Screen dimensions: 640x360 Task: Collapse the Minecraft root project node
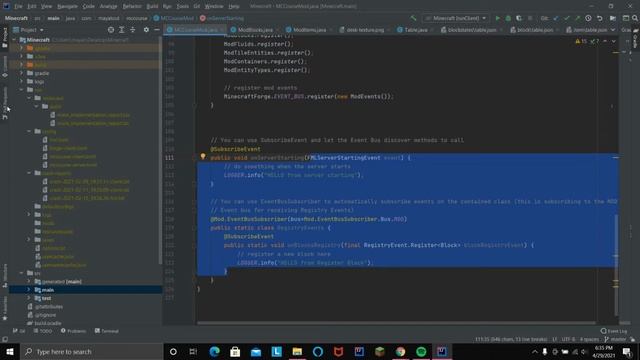pos(14,40)
